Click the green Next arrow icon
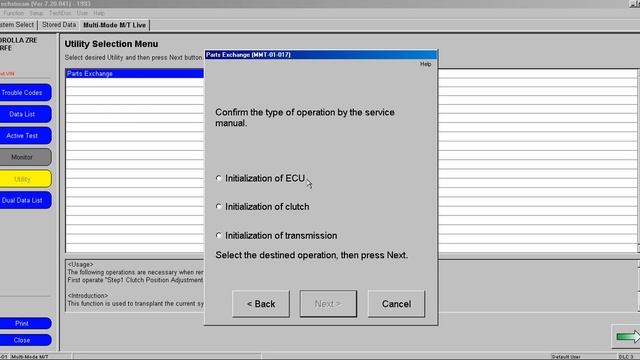This screenshot has width=640, height=360. [628, 337]
